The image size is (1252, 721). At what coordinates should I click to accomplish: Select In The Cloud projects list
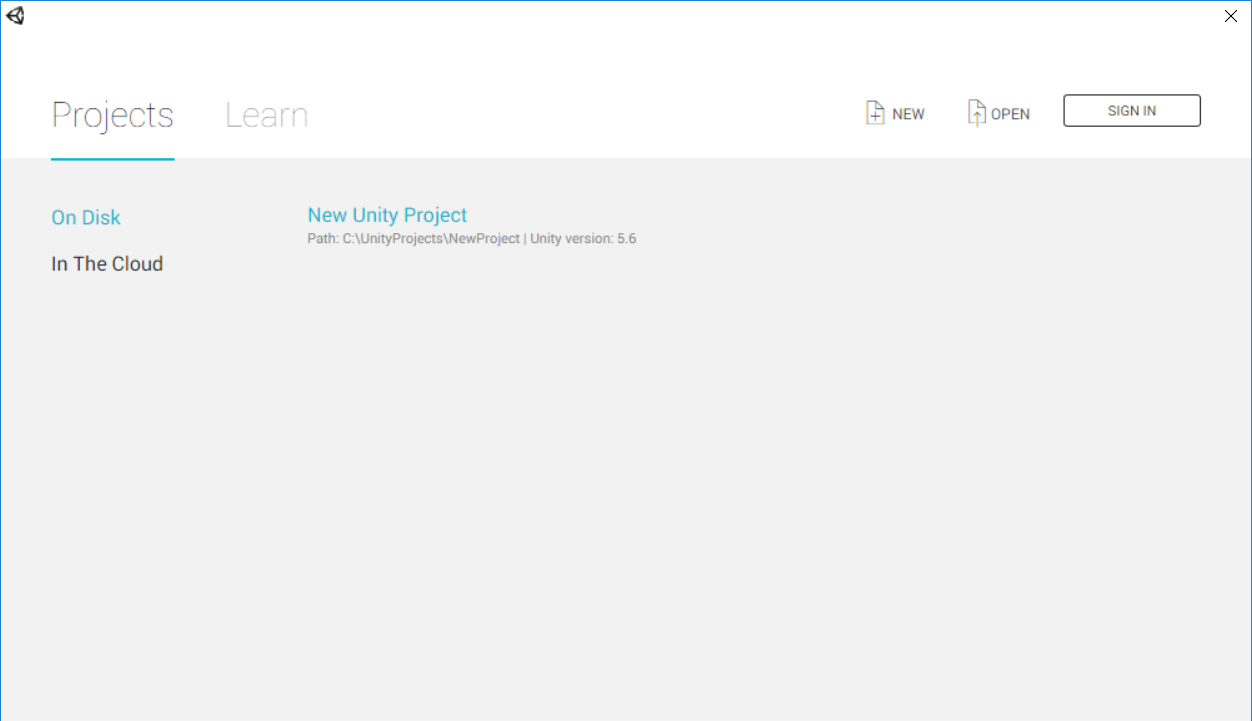107,264
